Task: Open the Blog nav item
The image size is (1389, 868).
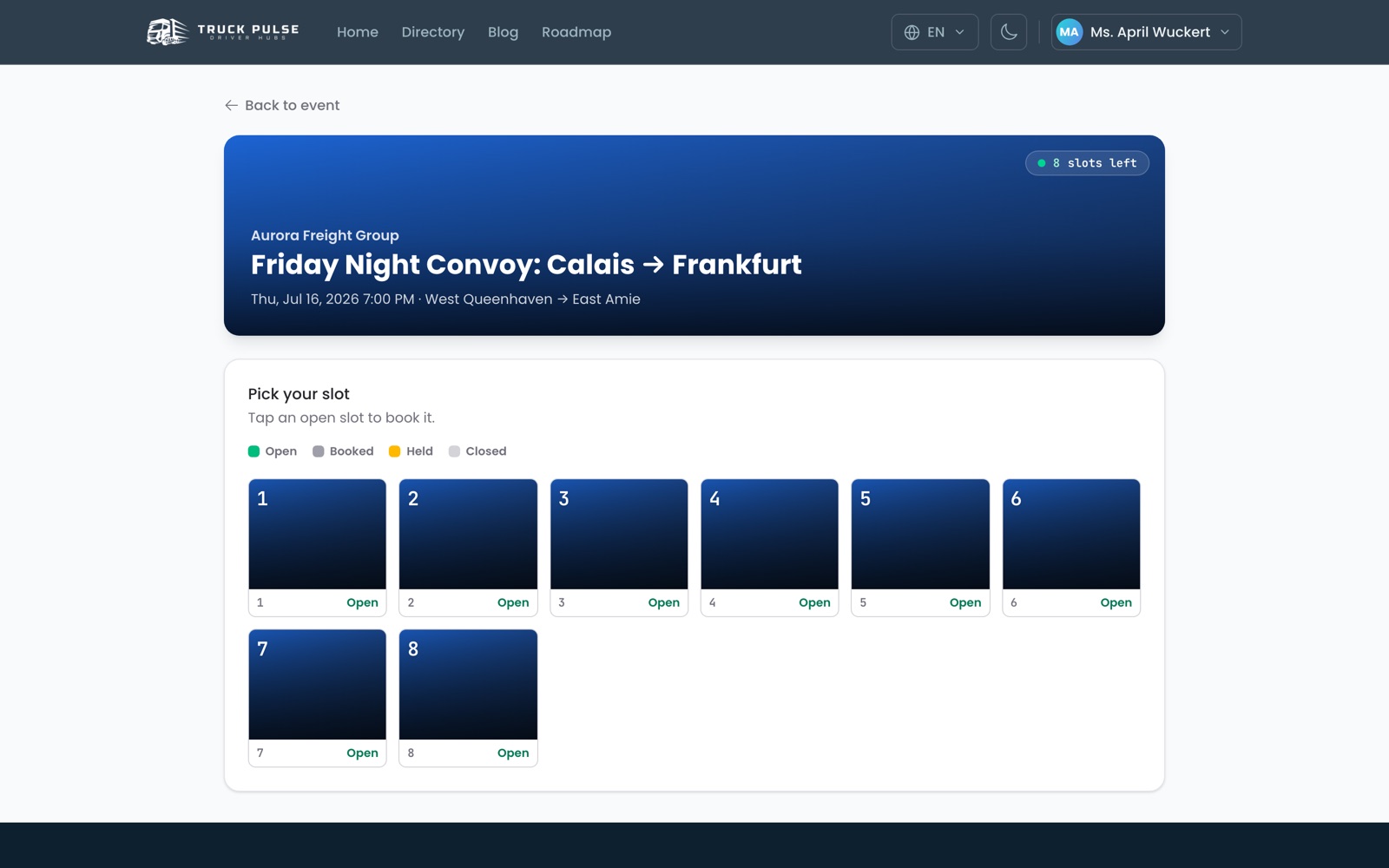Action: click(x=503, y=32)
